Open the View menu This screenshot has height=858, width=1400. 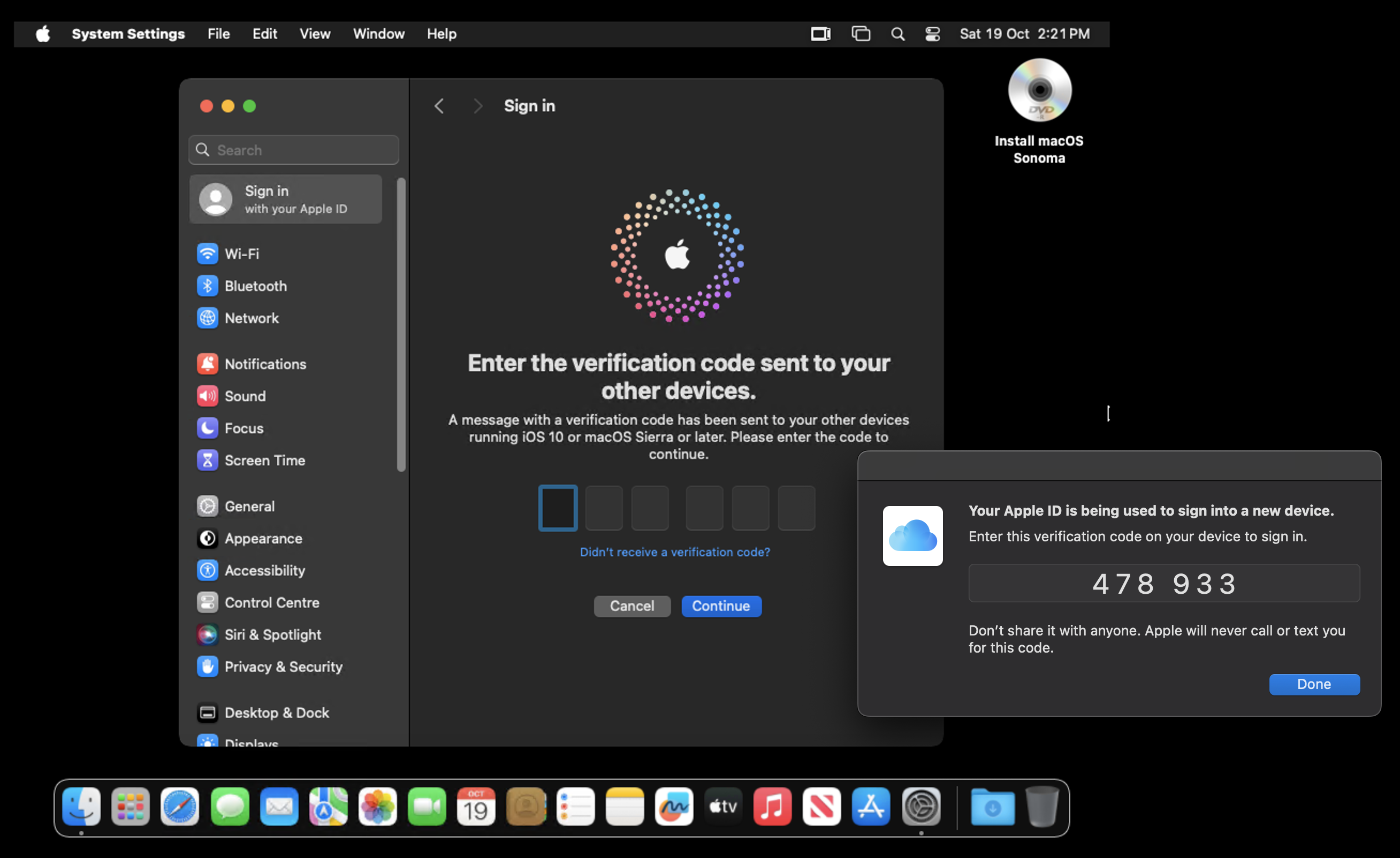click(314, 34)
